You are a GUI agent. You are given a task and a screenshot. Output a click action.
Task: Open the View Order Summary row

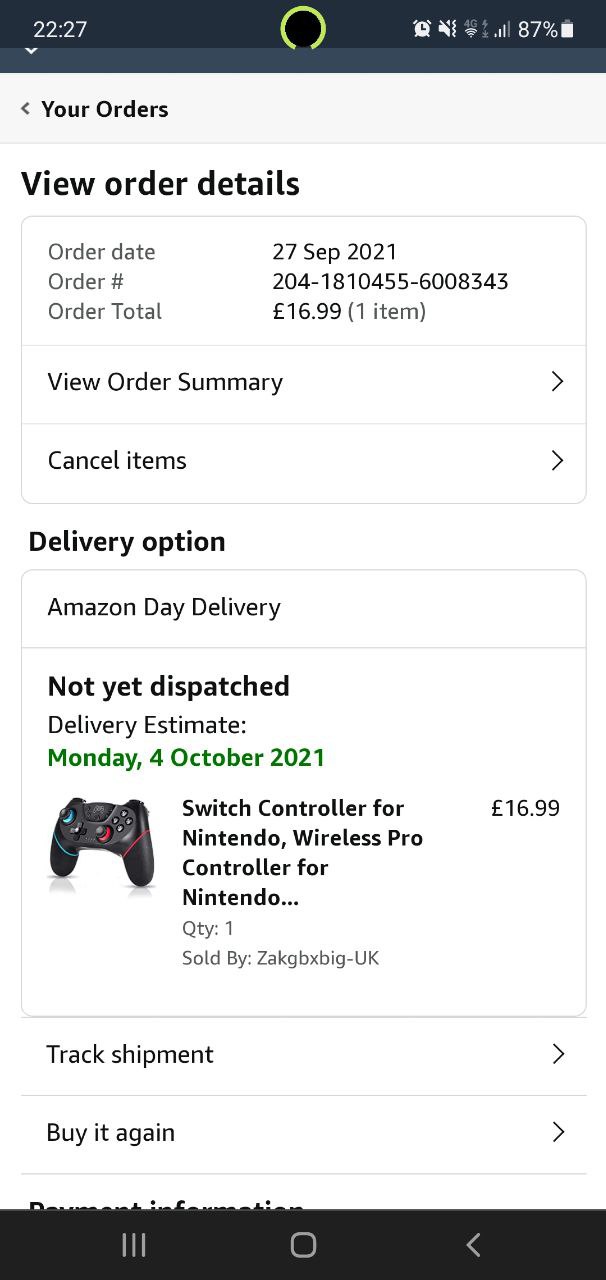click(x=166, y=382)
